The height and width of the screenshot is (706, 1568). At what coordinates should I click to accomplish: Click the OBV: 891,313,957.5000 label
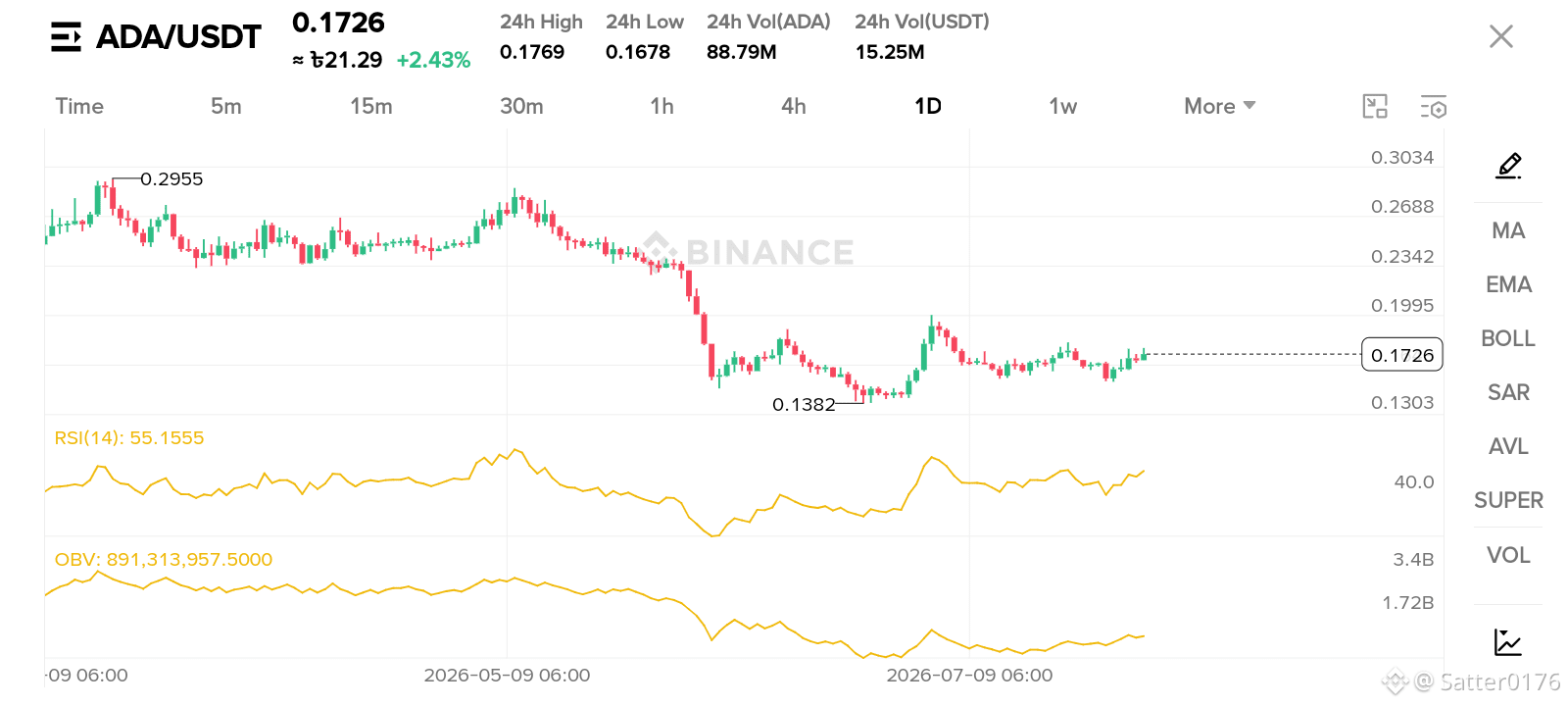164,560
